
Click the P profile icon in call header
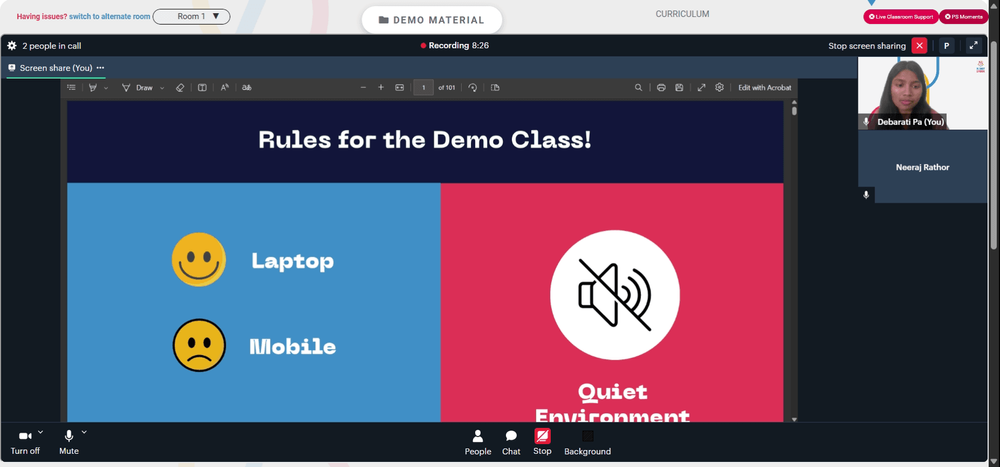pyautogui.click(x=947, y=46)
